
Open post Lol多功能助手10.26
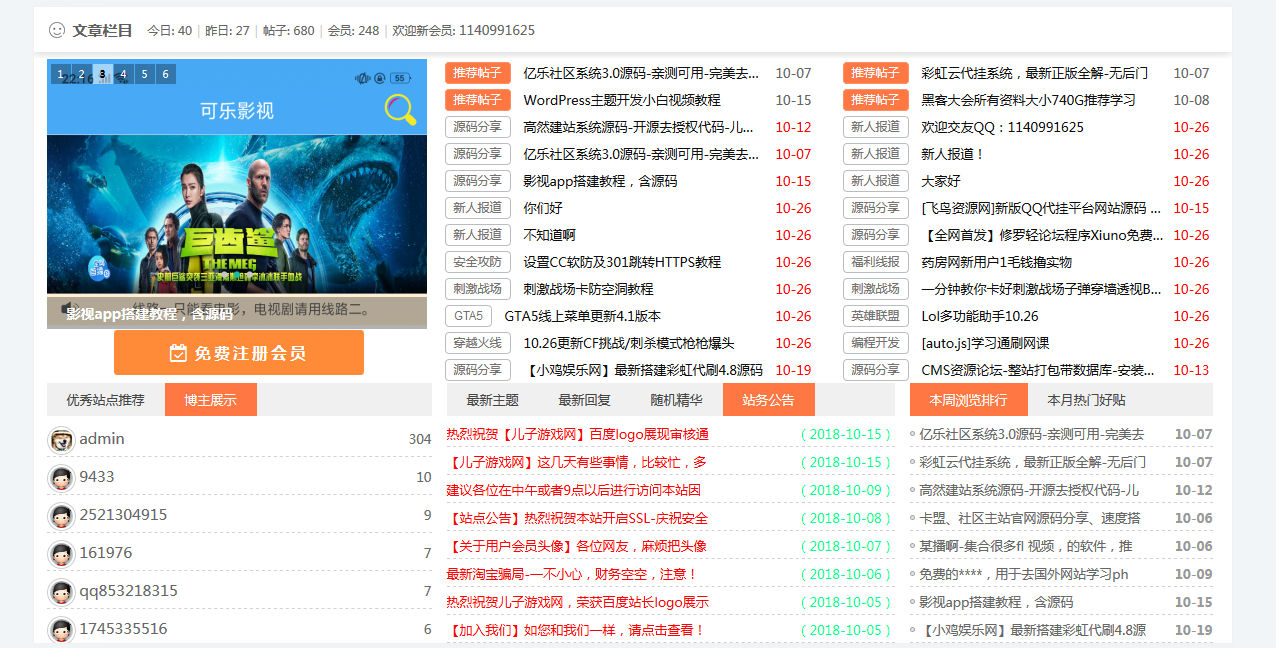pos(980,316)
